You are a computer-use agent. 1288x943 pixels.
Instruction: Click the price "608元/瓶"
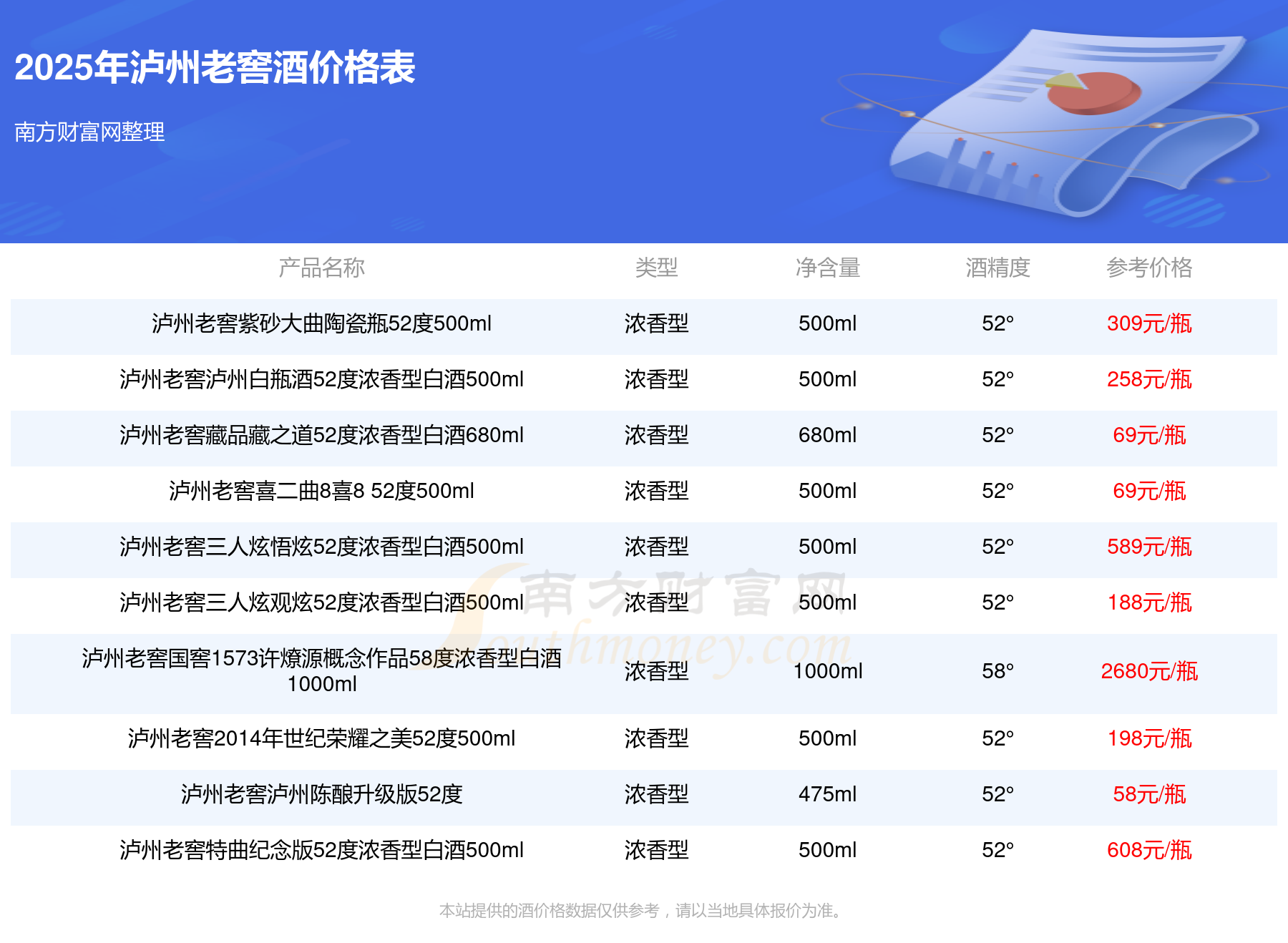pos(1149,850)
